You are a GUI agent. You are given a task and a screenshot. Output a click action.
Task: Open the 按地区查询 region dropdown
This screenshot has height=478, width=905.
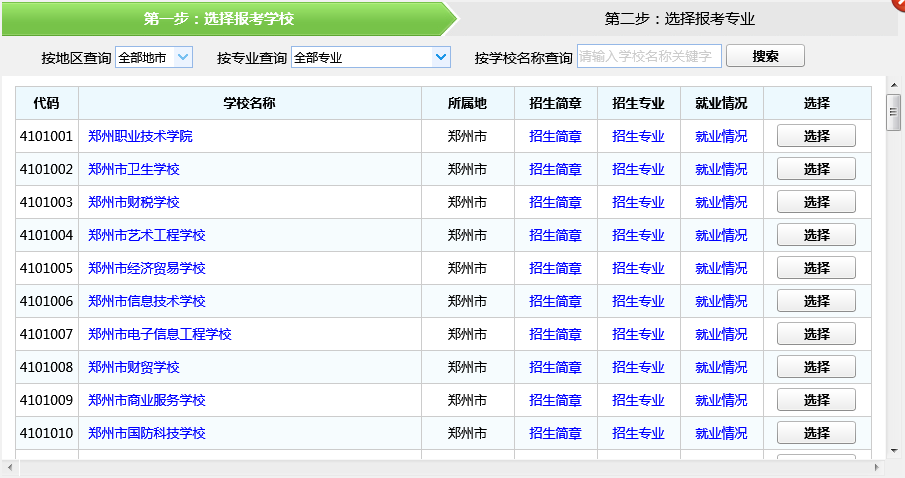pyautogui.click(x=153, y=57)
